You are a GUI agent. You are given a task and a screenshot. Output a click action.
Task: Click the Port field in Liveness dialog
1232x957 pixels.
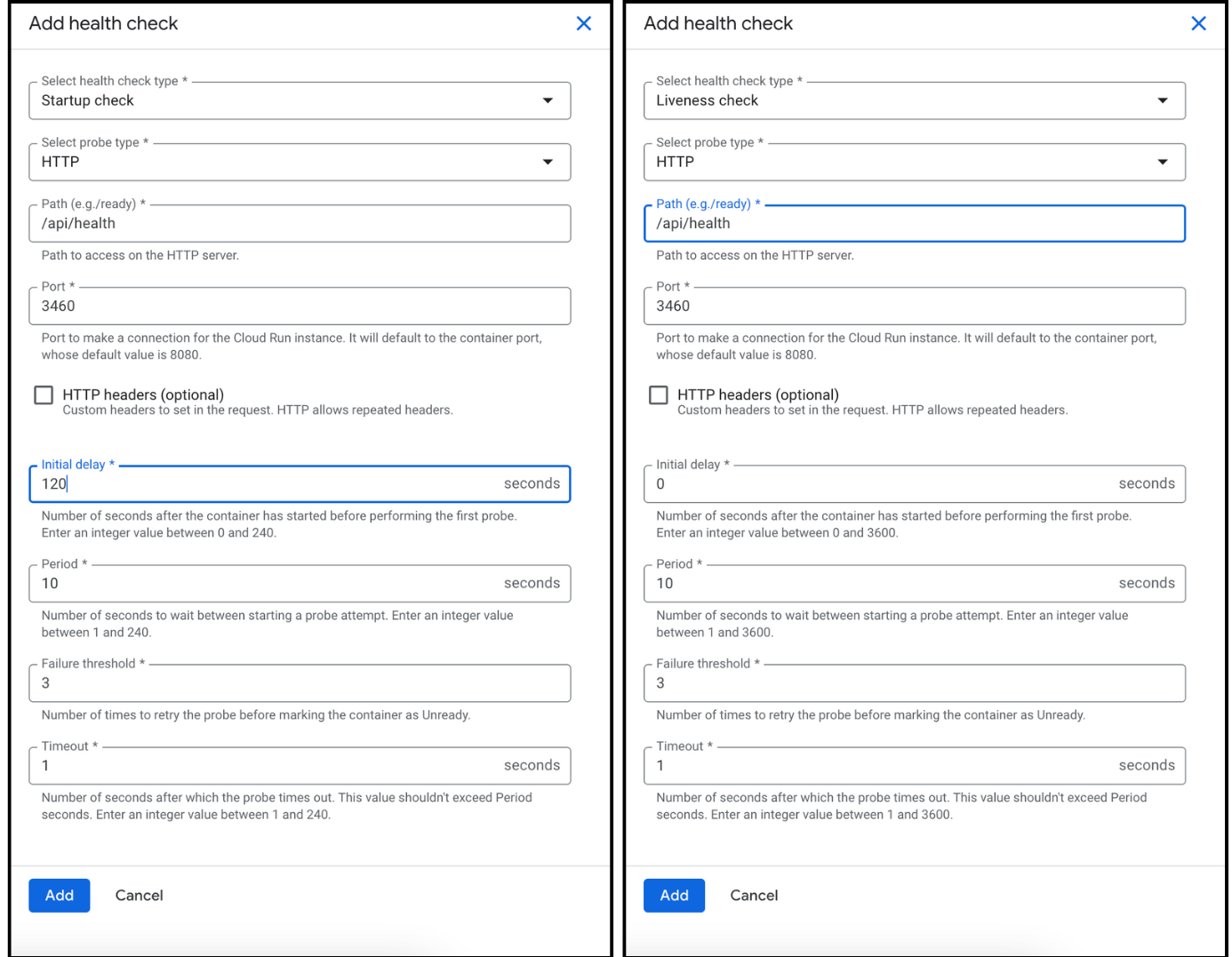[x=914, y=307]
